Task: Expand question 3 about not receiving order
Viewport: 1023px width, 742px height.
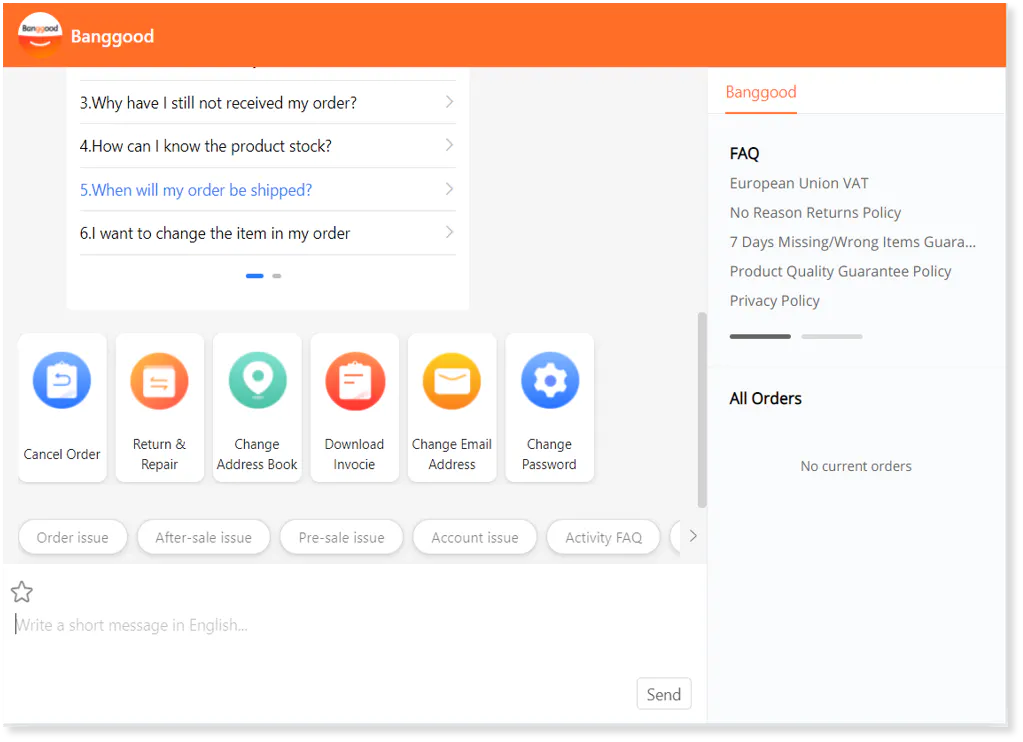Action: [x=267, y=103]
